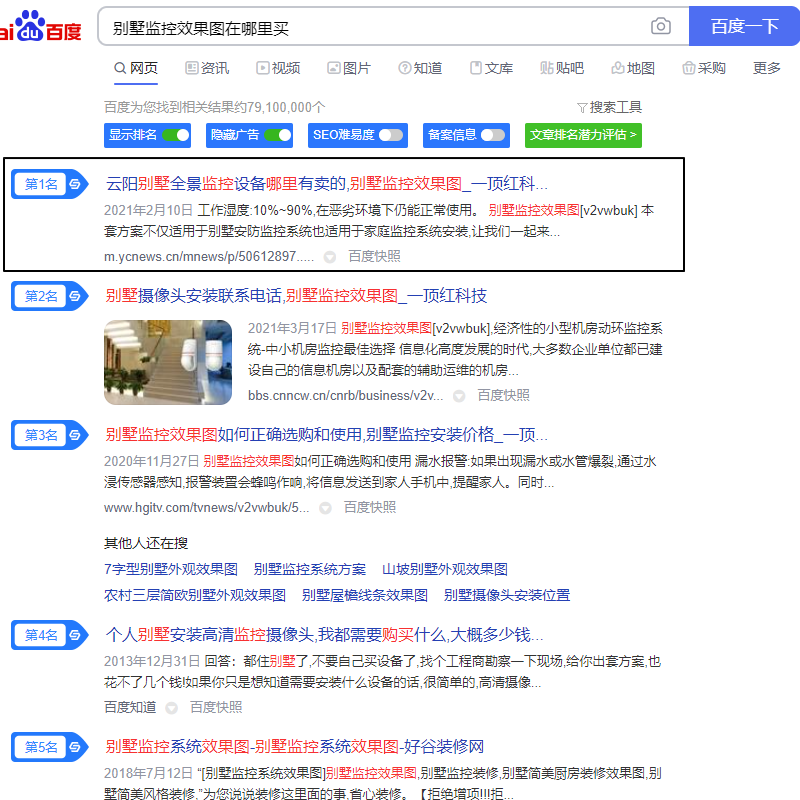Open 百度快照 for 百度知道 result
The height and width of the screenshot is (800, 800).
pyautogui.click(x=216, y=707)
